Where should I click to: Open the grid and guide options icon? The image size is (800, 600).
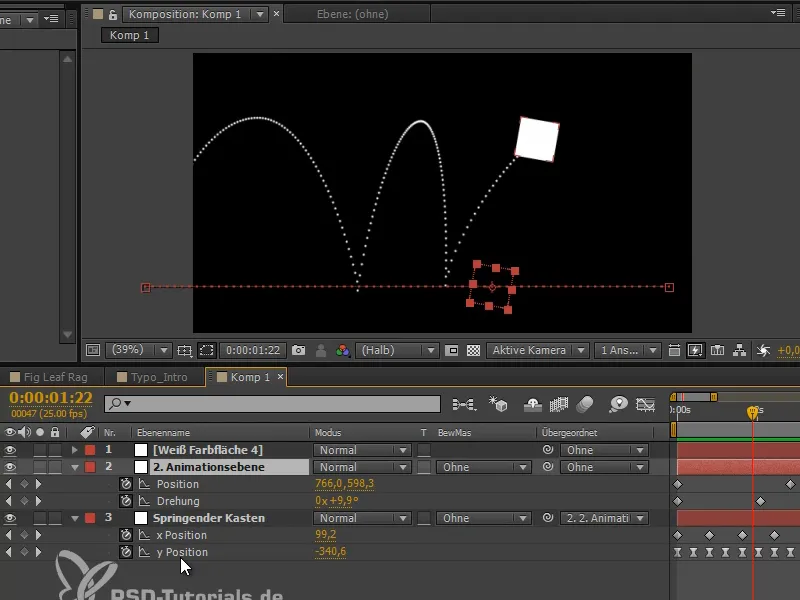coord(184,351)
